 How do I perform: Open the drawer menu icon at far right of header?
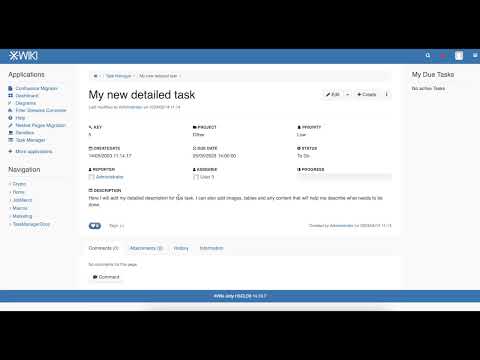click(475, 56)
